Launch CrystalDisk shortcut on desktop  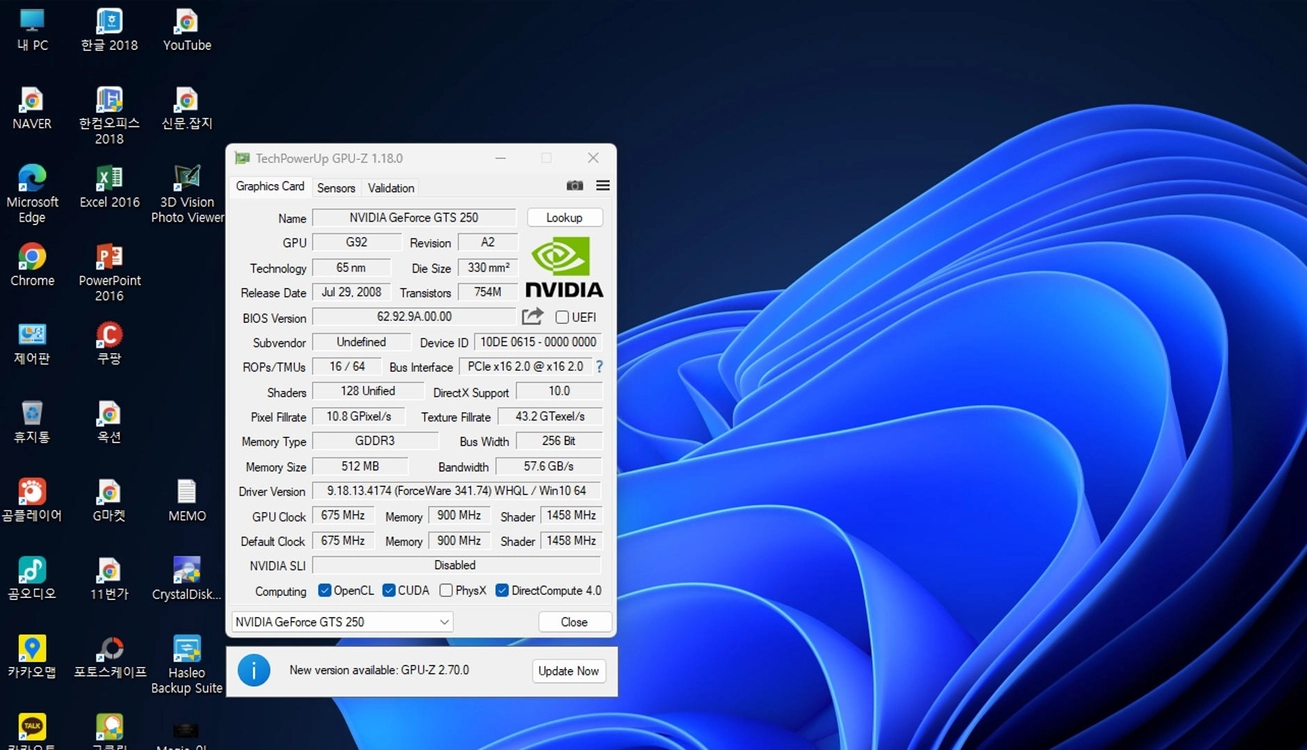pyautogui.click(x=187, y=578)
